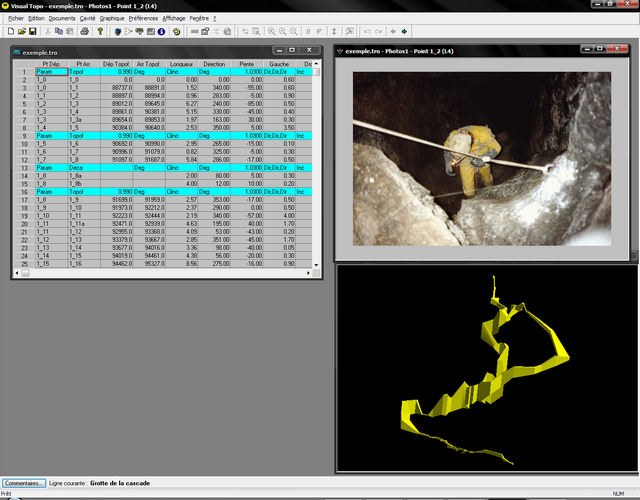Open the Cavité menu
Image resolution: width=640 pixels, height=500 pixels.
88,18
